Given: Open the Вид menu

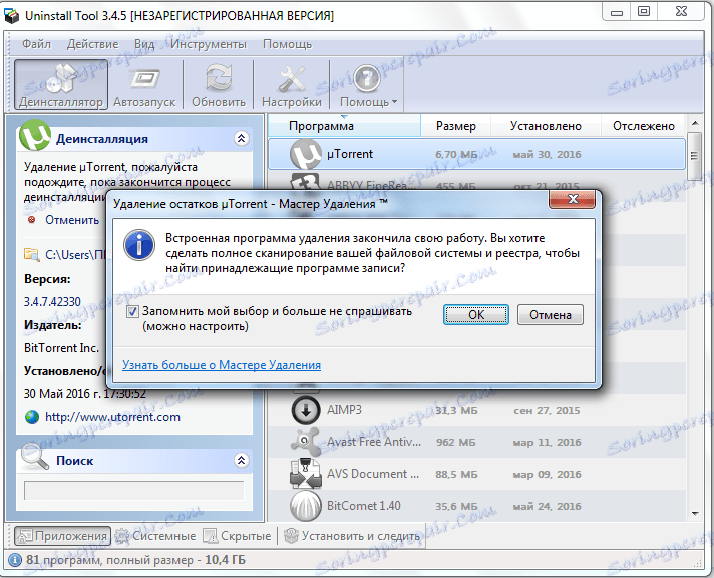Looking at the screenshot, I should click(144, 44).
